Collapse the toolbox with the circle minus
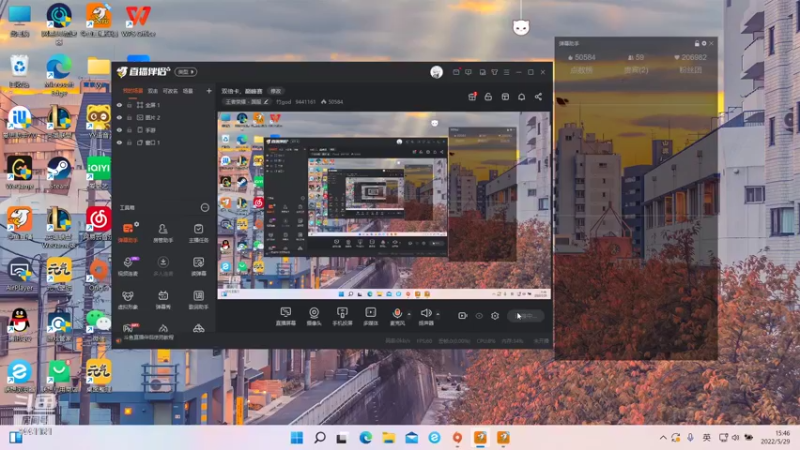The width and height of the screenshot is (800, 450). pos(205,207)
